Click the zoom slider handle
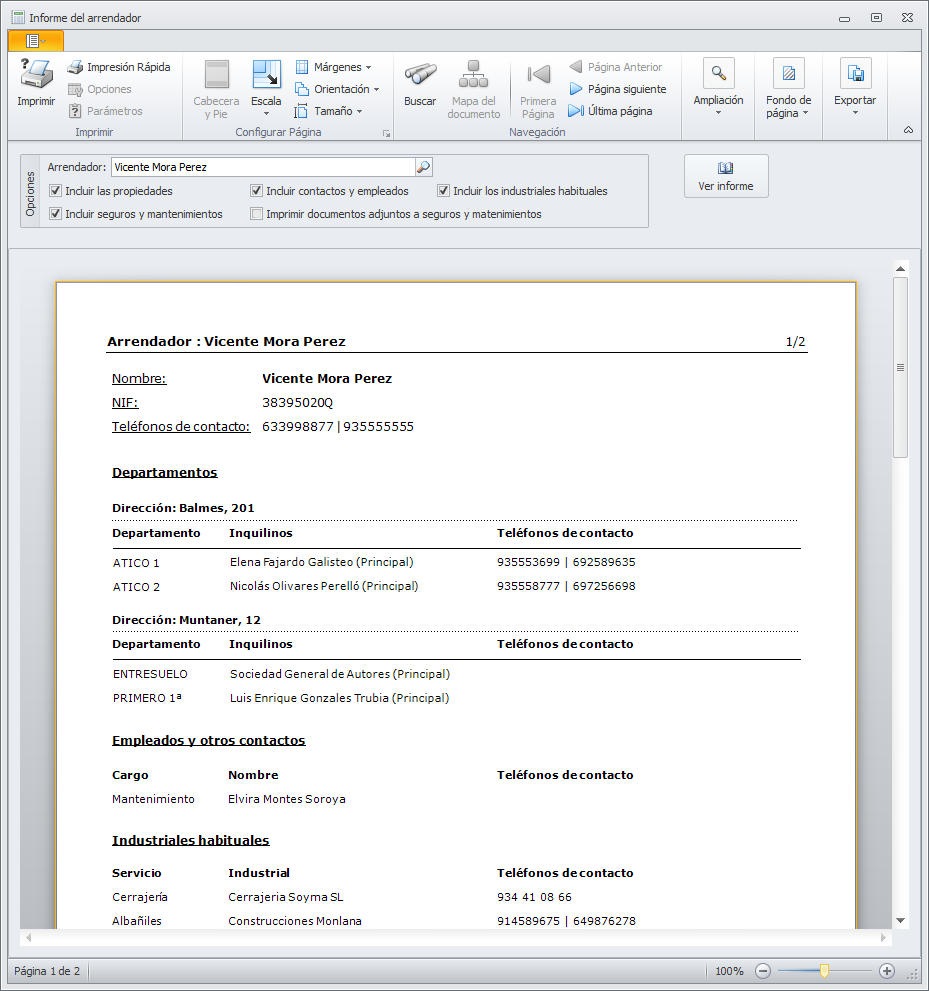The height and width of the screenshot is (991, 929). (x=824, y=971)
